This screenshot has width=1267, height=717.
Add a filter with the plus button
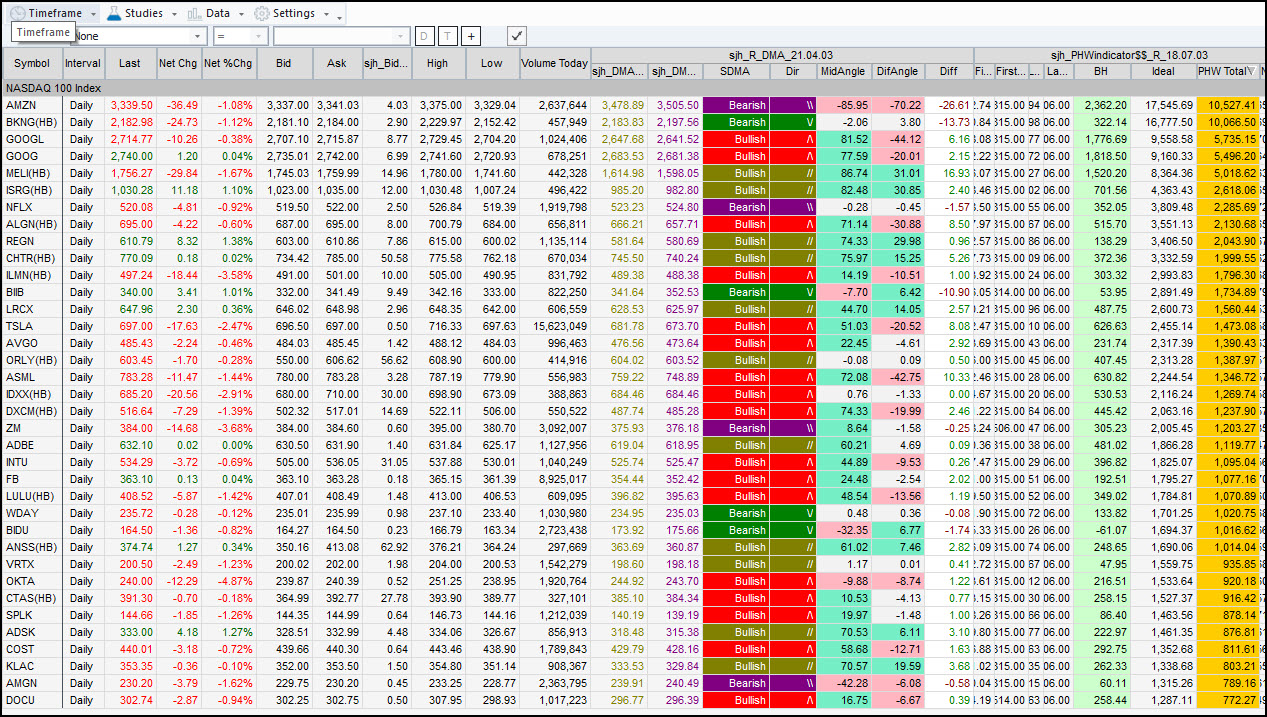tap(471, 36)
